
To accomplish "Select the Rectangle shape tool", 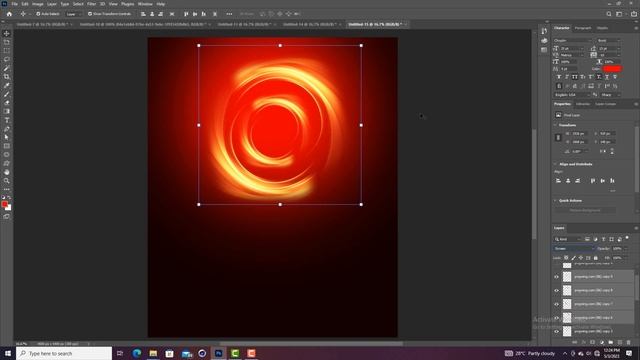I will (x=7, y=146).
